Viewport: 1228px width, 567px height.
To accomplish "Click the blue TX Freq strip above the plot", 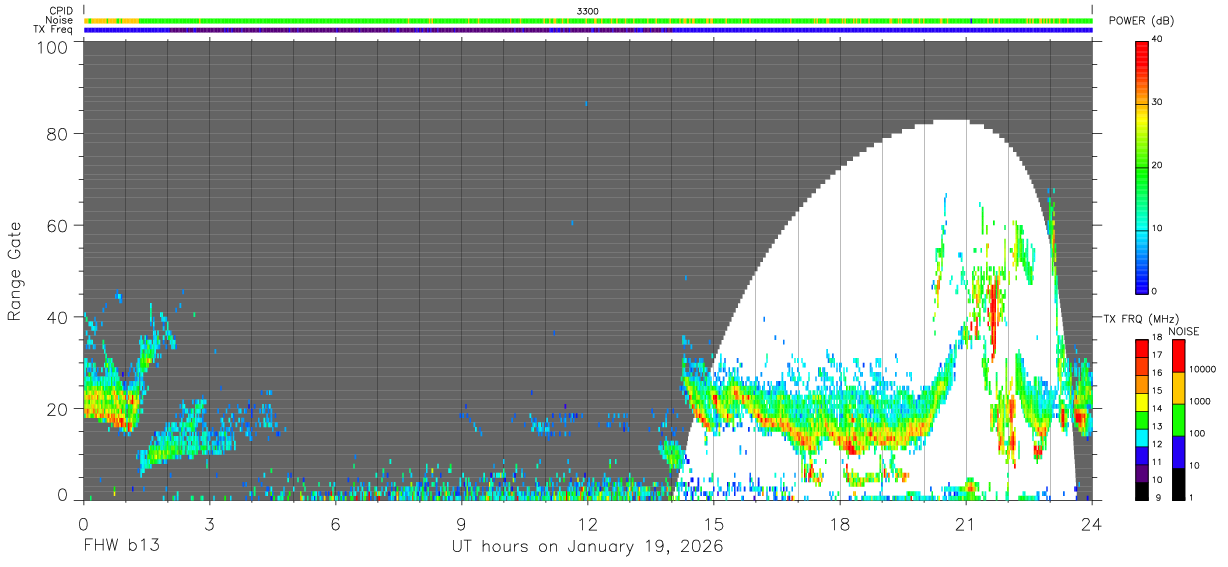I will coord(588,30).
